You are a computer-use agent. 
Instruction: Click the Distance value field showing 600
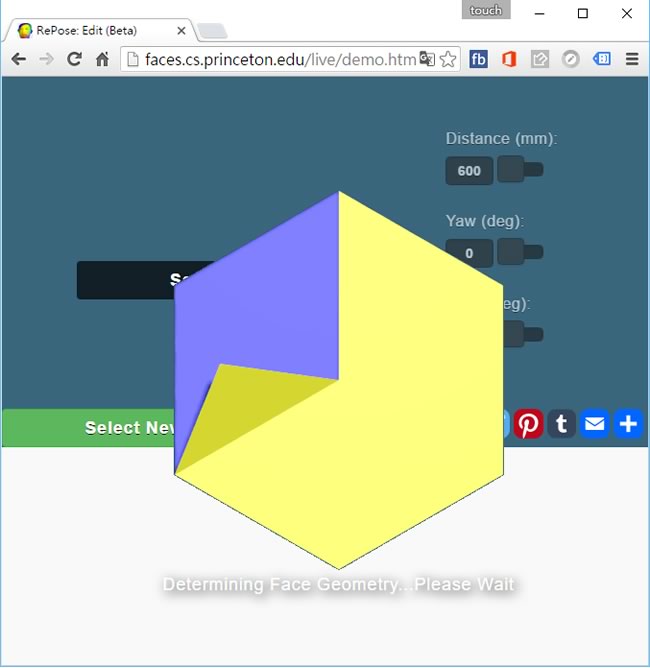(469, 171)
